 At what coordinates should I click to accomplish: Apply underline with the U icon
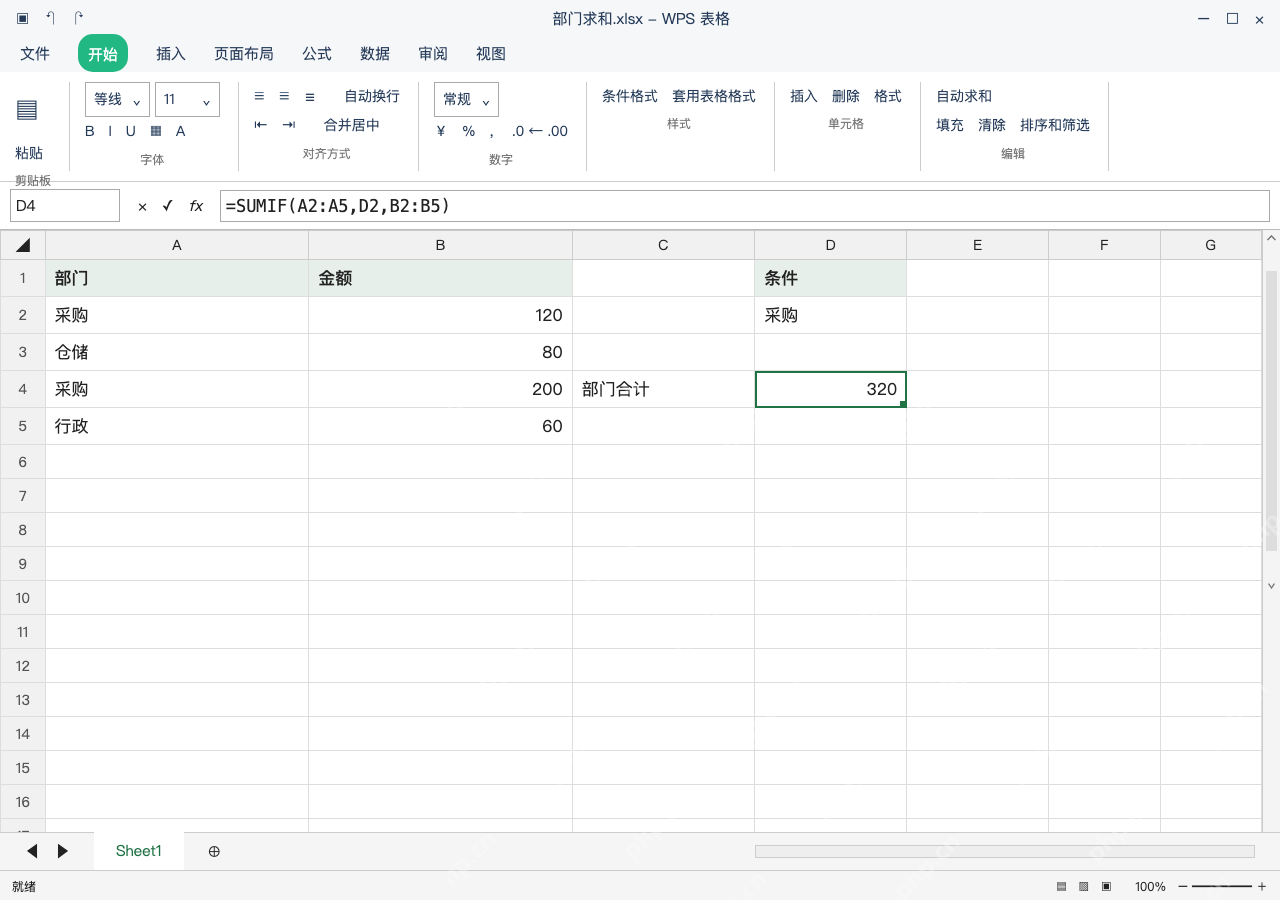tap(131, 131)
